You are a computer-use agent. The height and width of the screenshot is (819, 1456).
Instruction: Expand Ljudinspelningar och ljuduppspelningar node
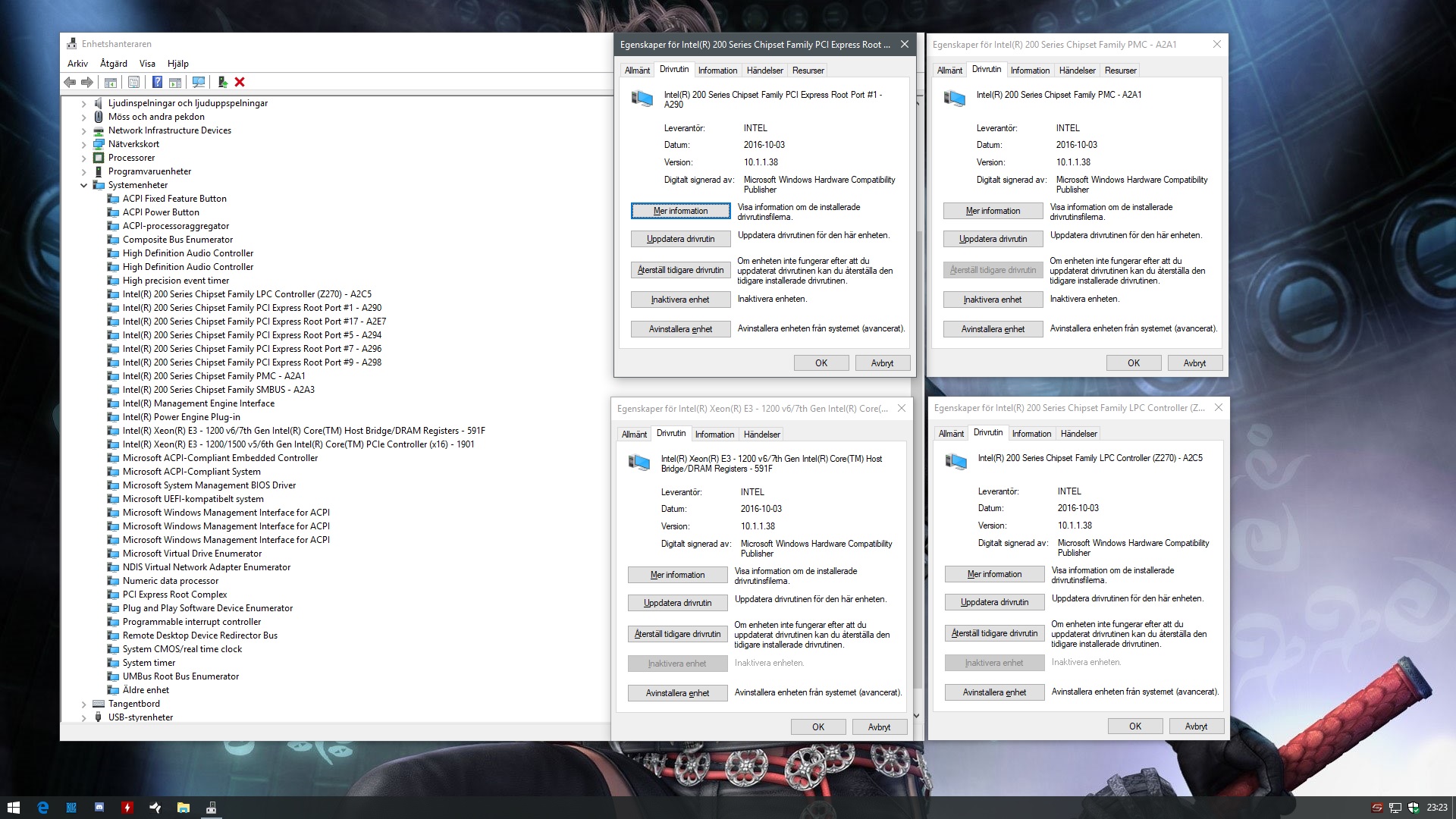click(x=83, y=103)
